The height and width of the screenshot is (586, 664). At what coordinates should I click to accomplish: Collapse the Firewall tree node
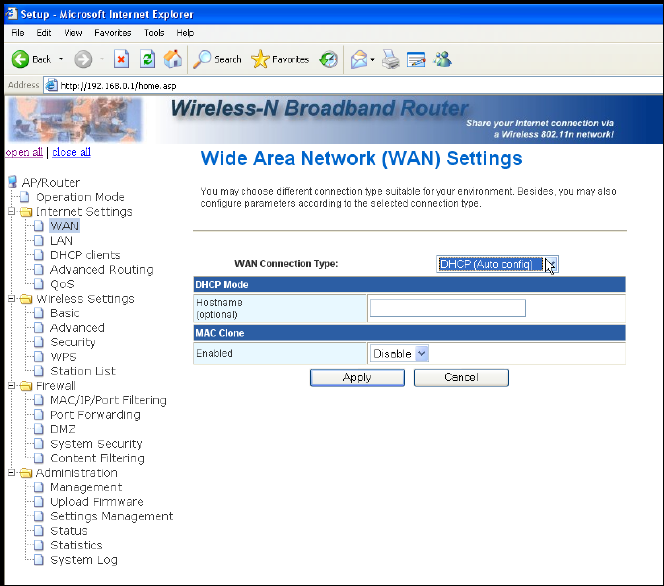click(11, 385)
